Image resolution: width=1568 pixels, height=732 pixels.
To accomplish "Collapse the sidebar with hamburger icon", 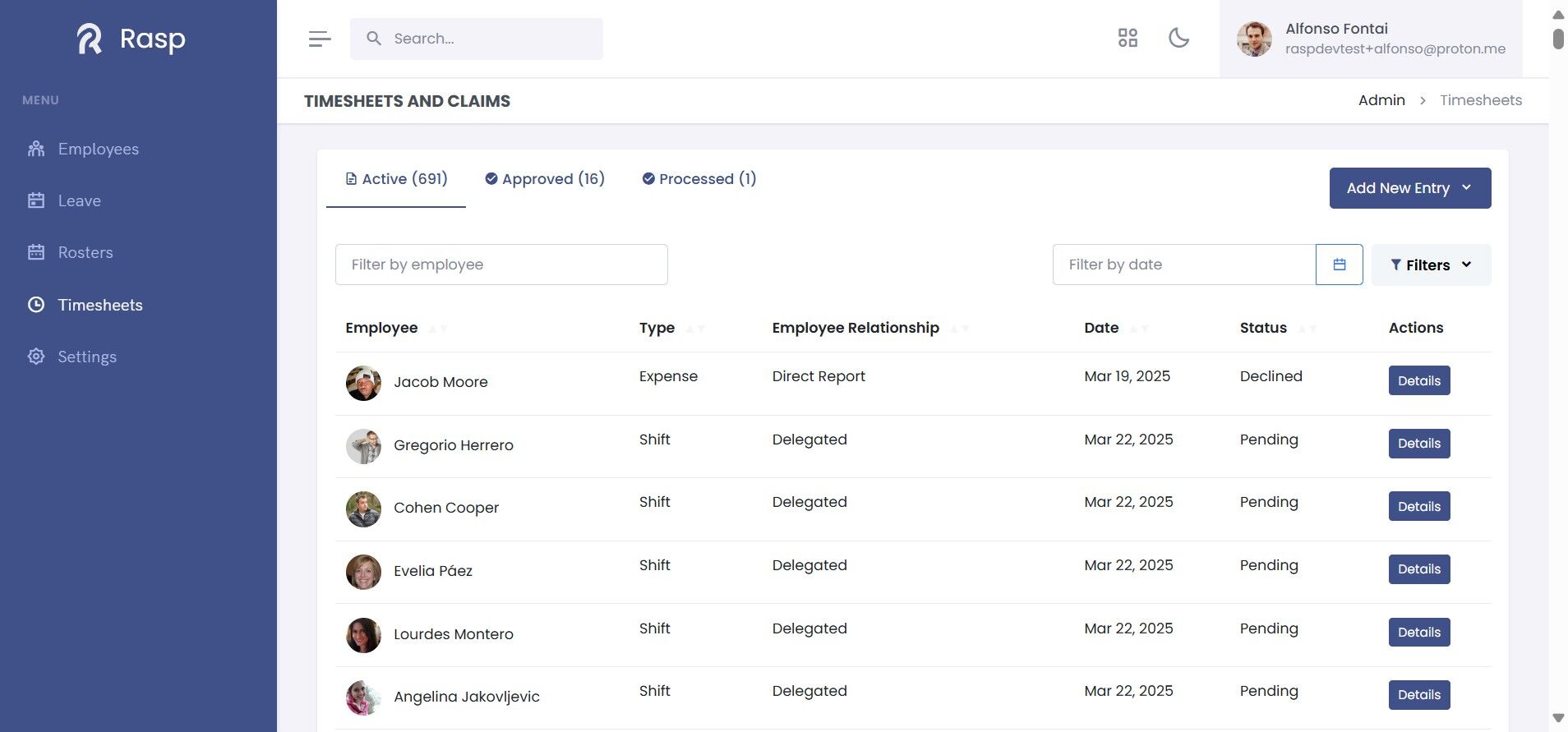I will 320,39.
